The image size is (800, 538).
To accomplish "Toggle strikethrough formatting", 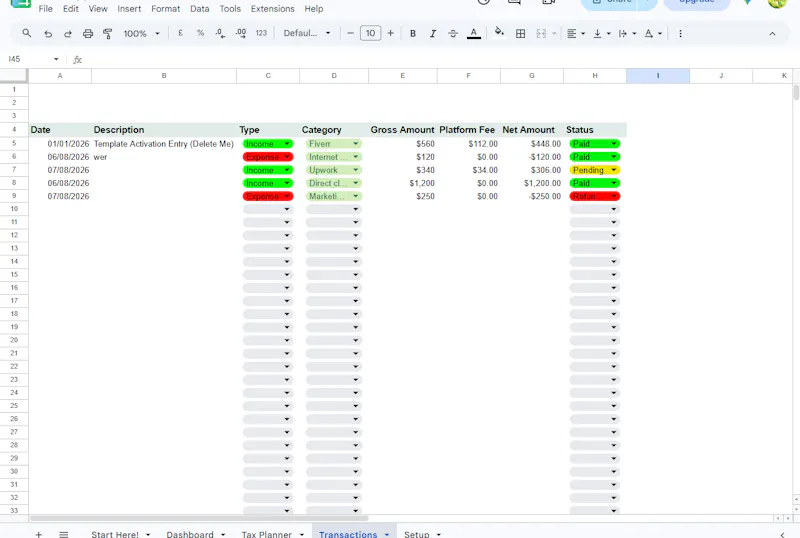I will pos(453,34).
